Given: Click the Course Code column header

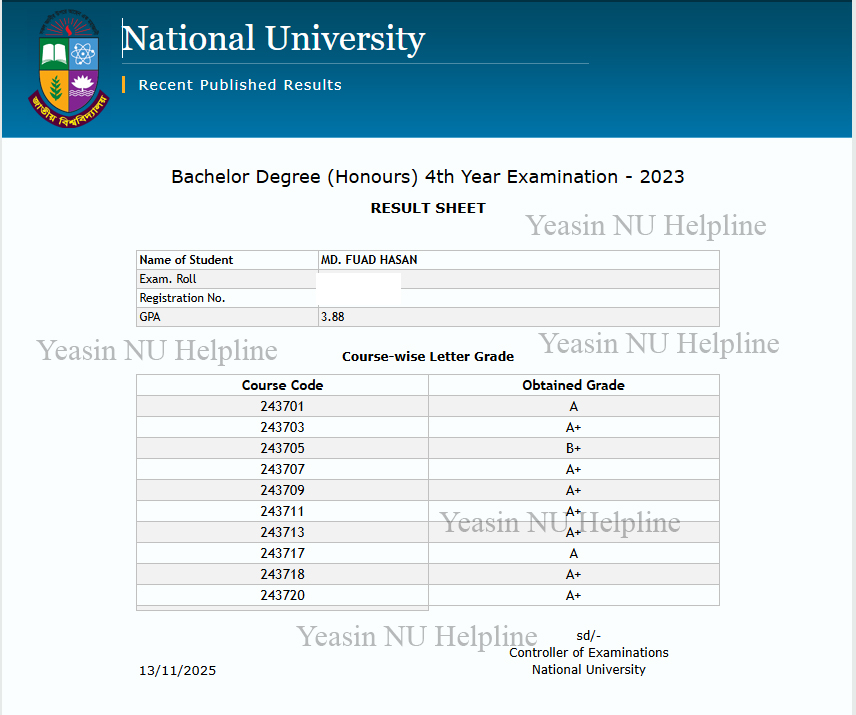Looking at the screenshot, I should coord(282,385).
